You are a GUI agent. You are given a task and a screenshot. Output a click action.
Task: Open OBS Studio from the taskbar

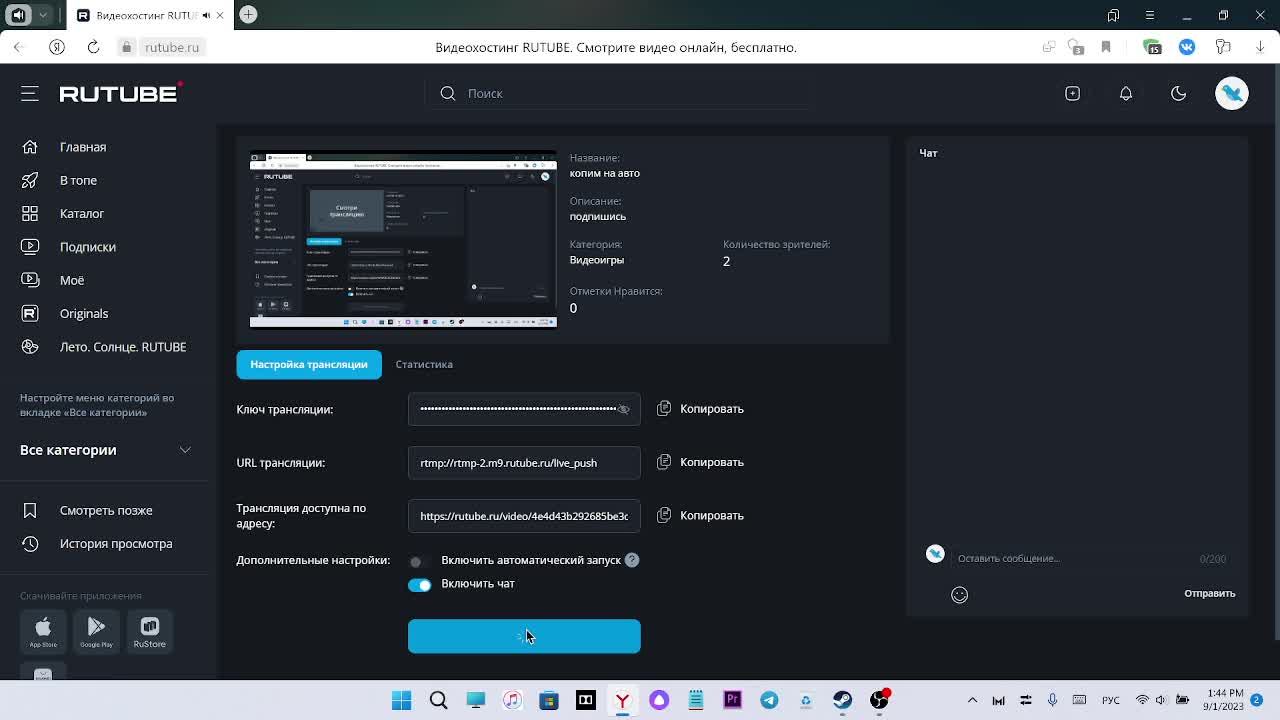(x=879, y=700)
